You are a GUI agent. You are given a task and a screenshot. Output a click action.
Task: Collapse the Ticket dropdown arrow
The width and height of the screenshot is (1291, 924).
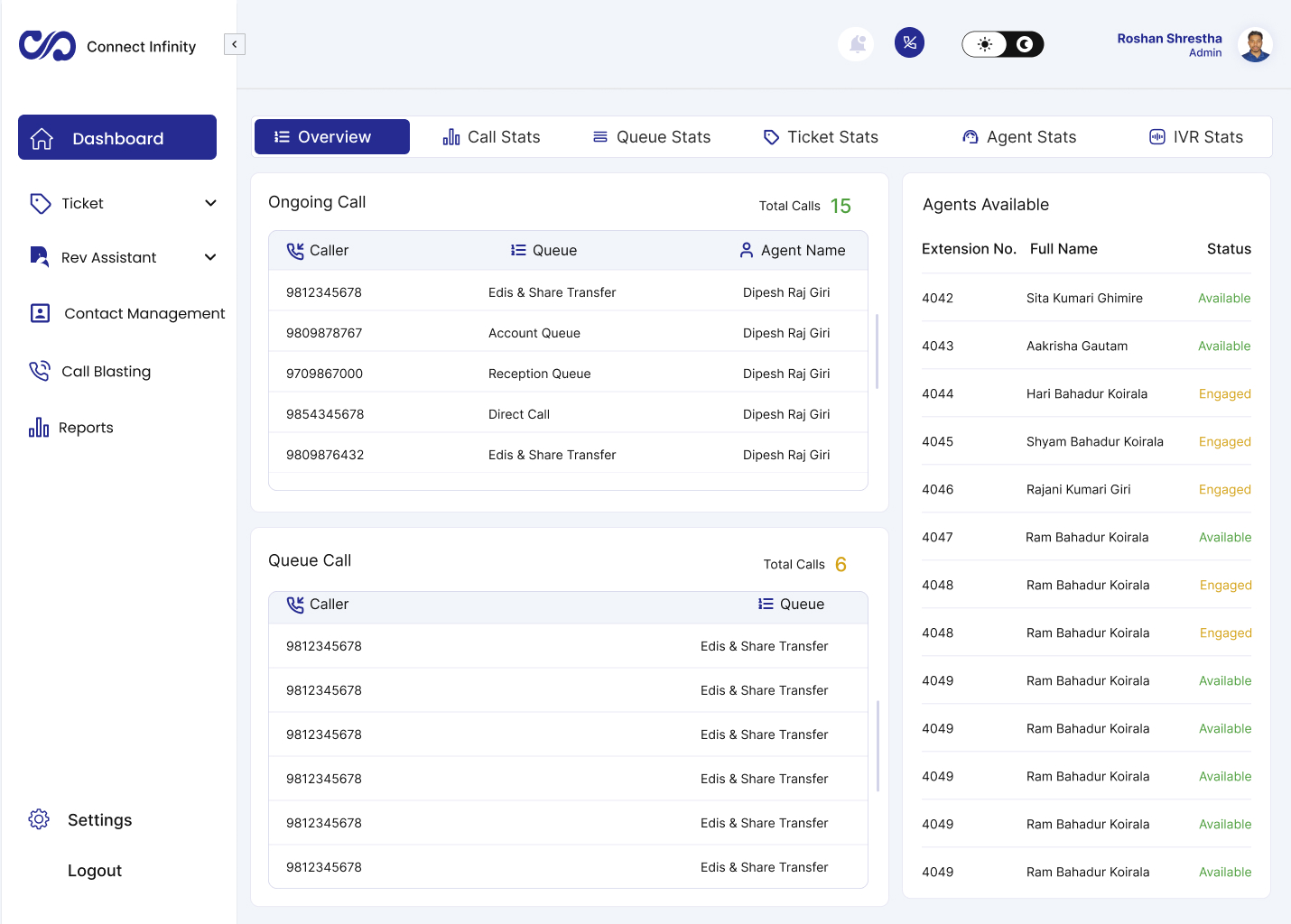[x=210, y=203]
